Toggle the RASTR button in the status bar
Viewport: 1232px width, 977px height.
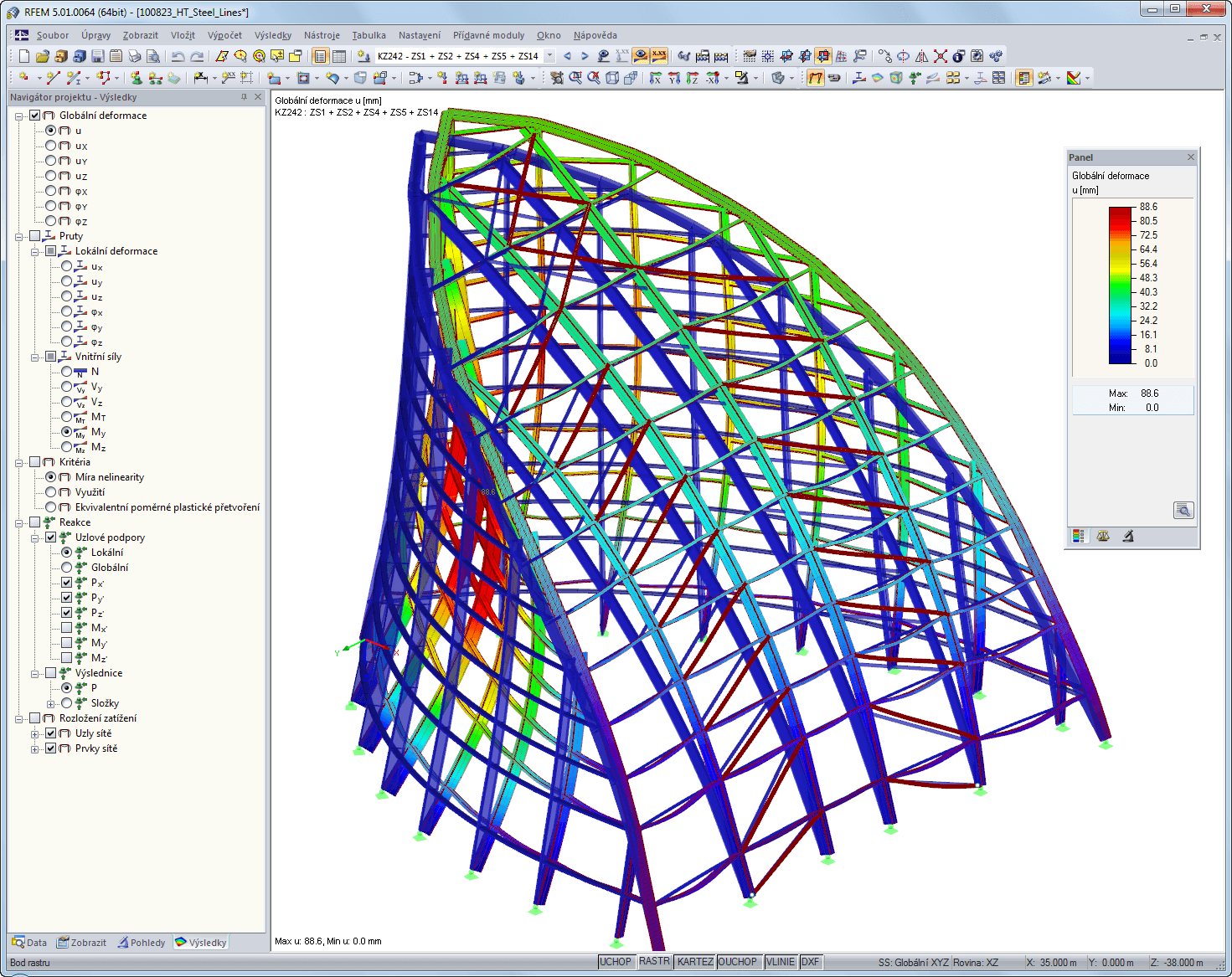click(654, 961)
